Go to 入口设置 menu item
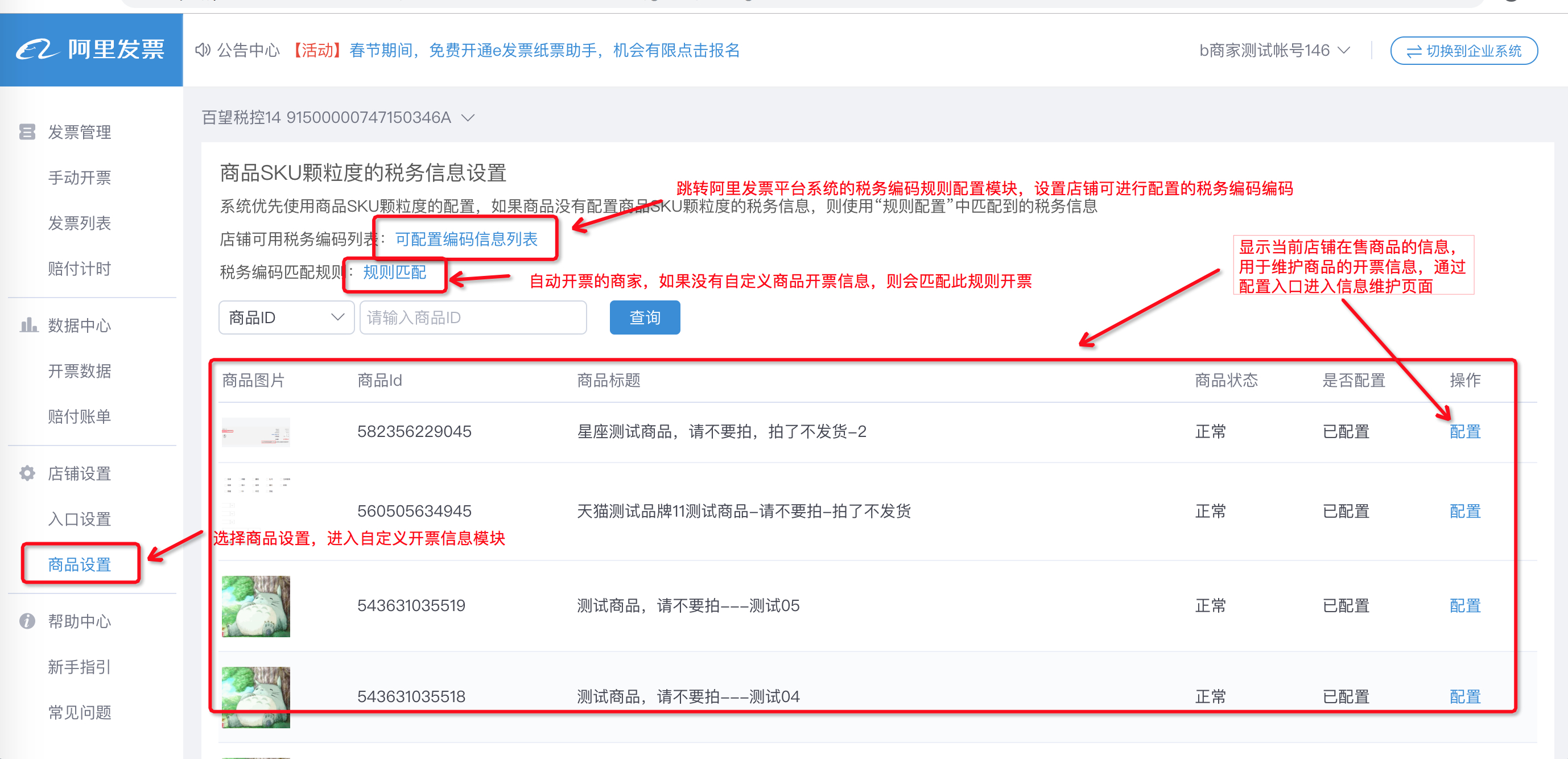Image resolution: width=1568 pixels, height=759 pixels. tap(80, 518)
